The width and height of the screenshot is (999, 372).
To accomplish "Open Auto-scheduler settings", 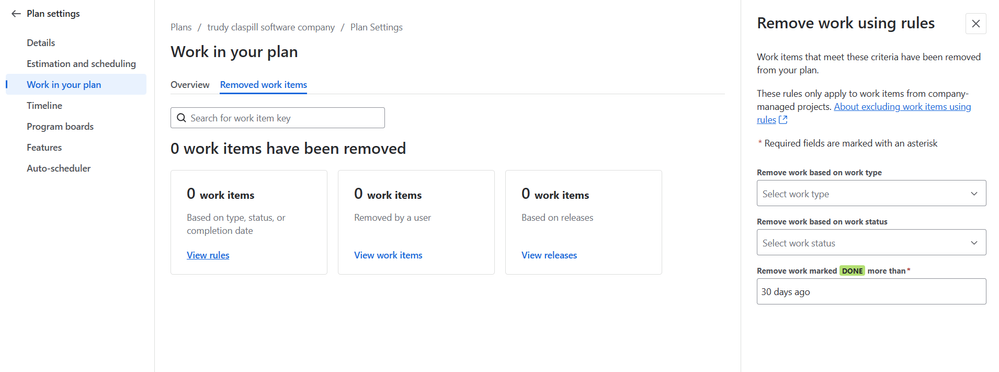I will (x=59, y=169).
